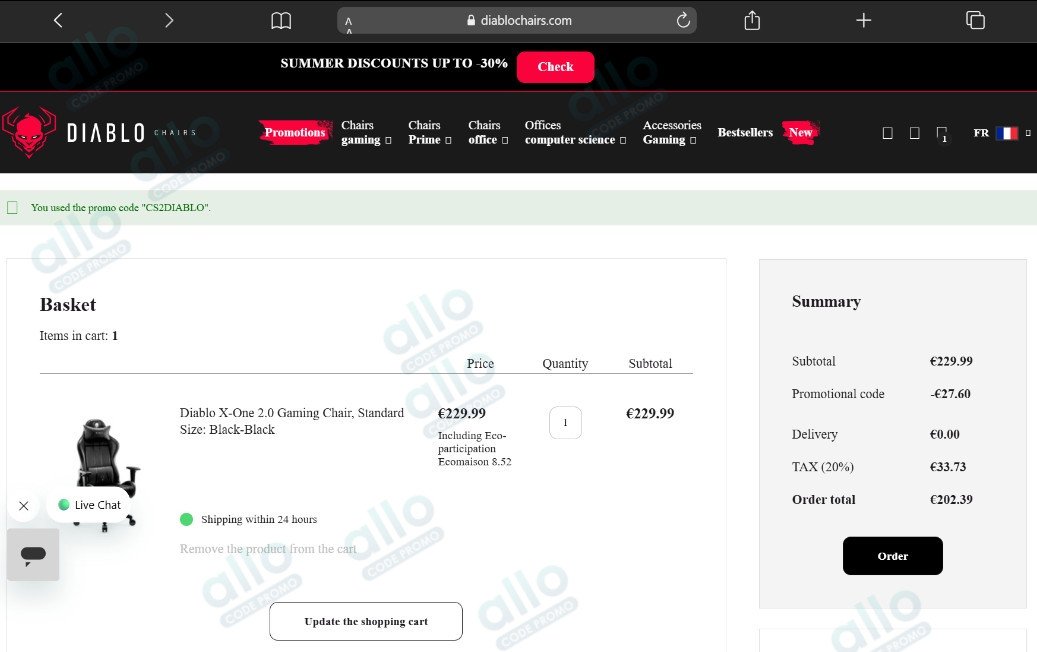Image resolution: width=1037 pixels, height=652 pixels.
Task: Click the diablochairs.com address bar
Action: (517, 20)
